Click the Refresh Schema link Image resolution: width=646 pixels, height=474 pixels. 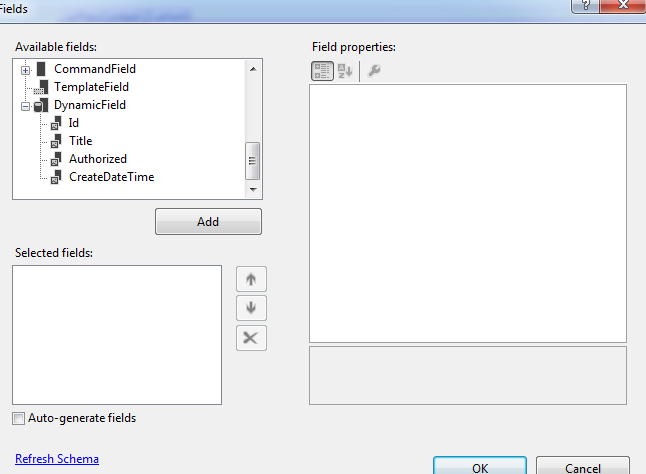pos(57,459)
